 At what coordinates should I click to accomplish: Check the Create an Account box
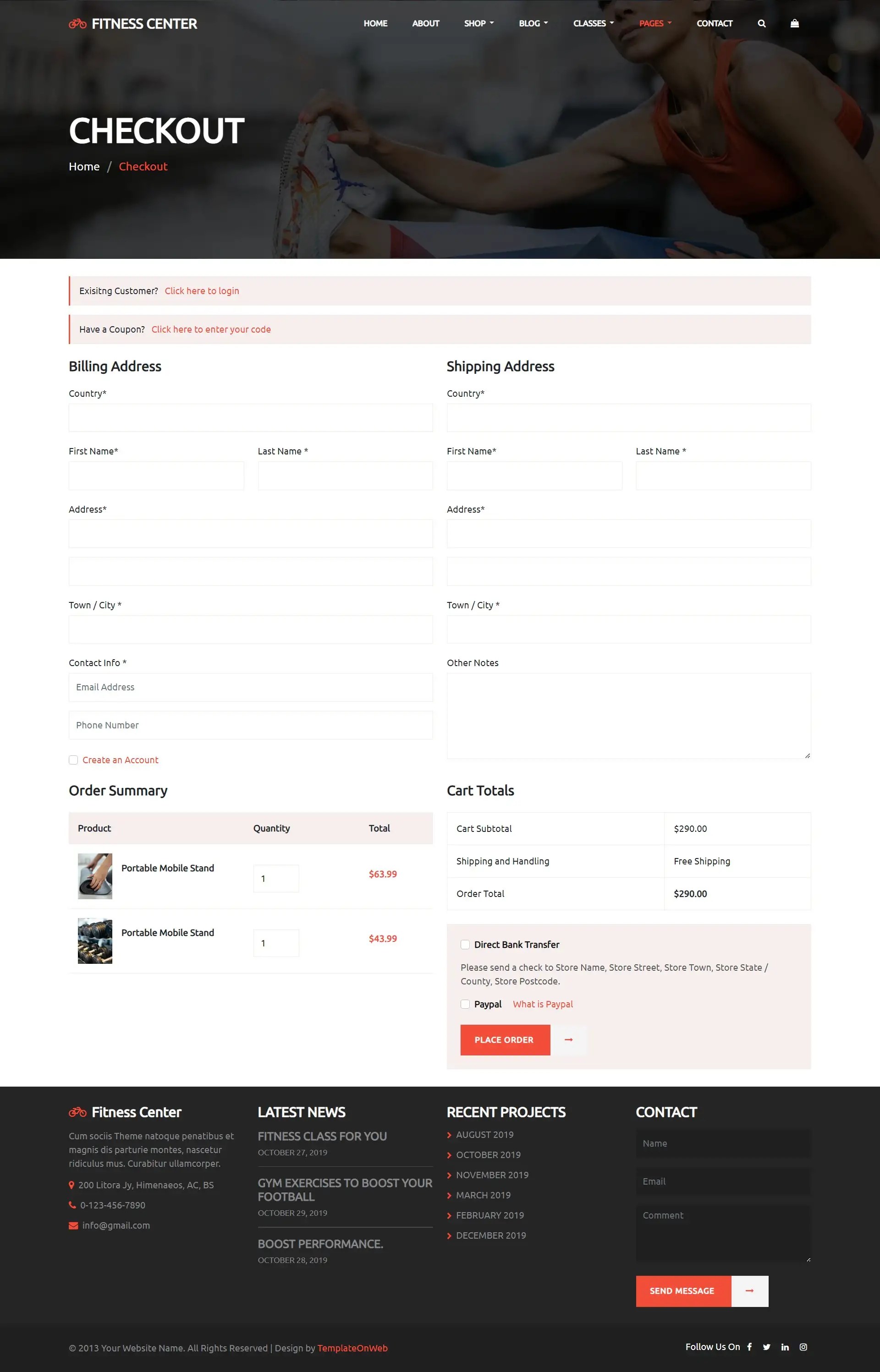pyautogui.click(x=73, y=760)
